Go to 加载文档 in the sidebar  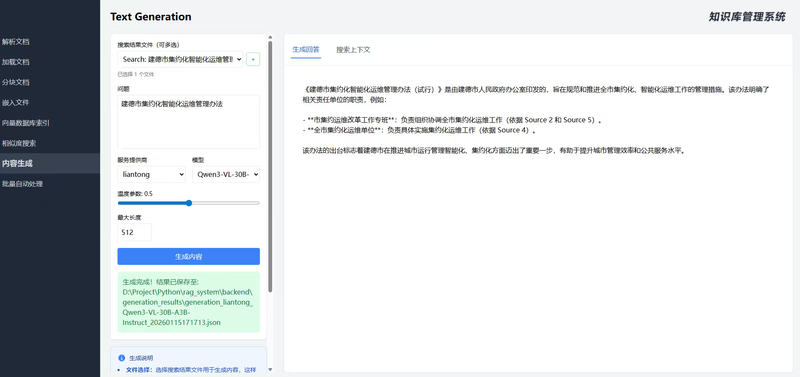pos(16,62)
